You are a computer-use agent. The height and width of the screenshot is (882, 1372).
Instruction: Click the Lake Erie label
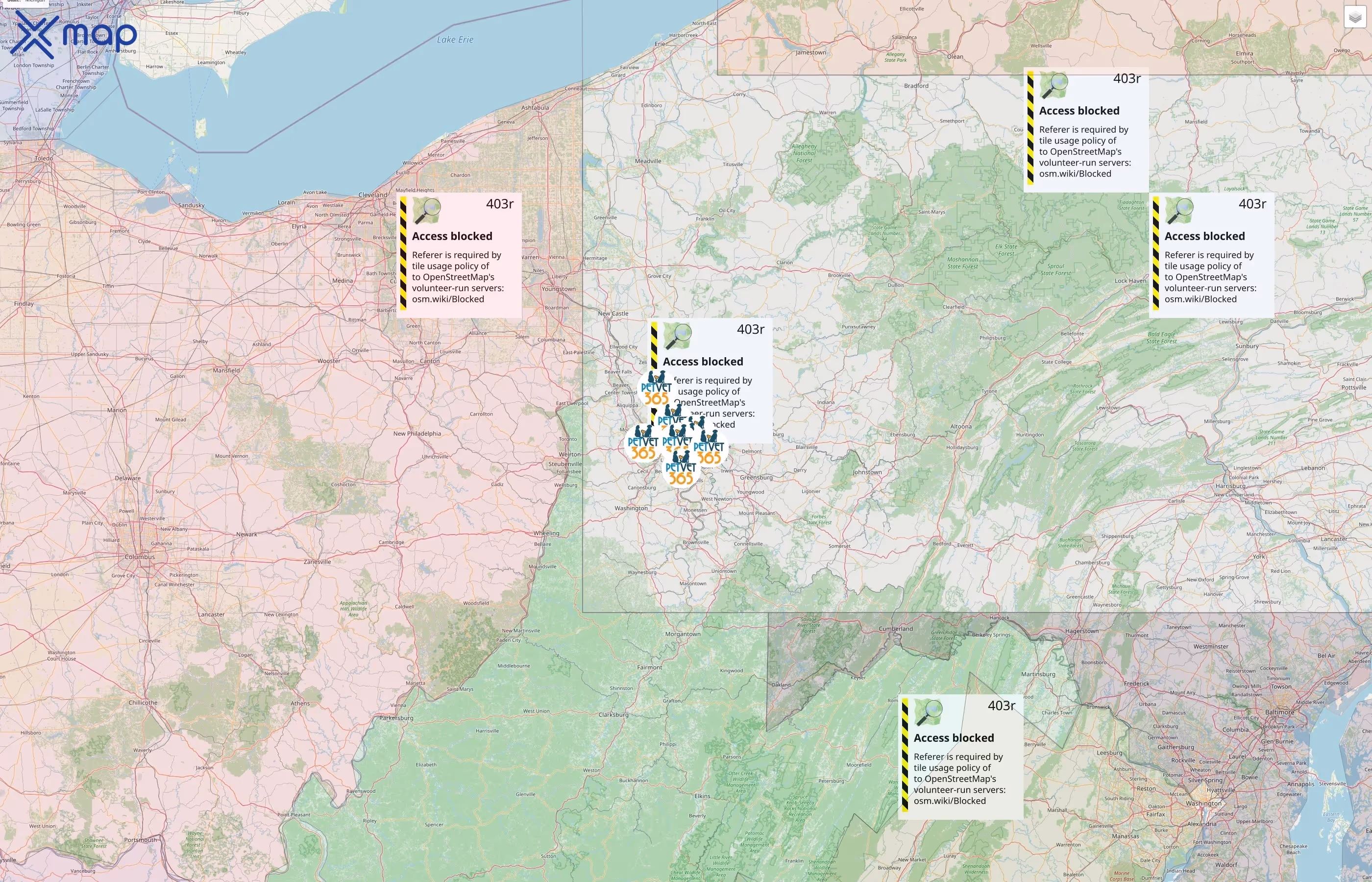[455, 40]
